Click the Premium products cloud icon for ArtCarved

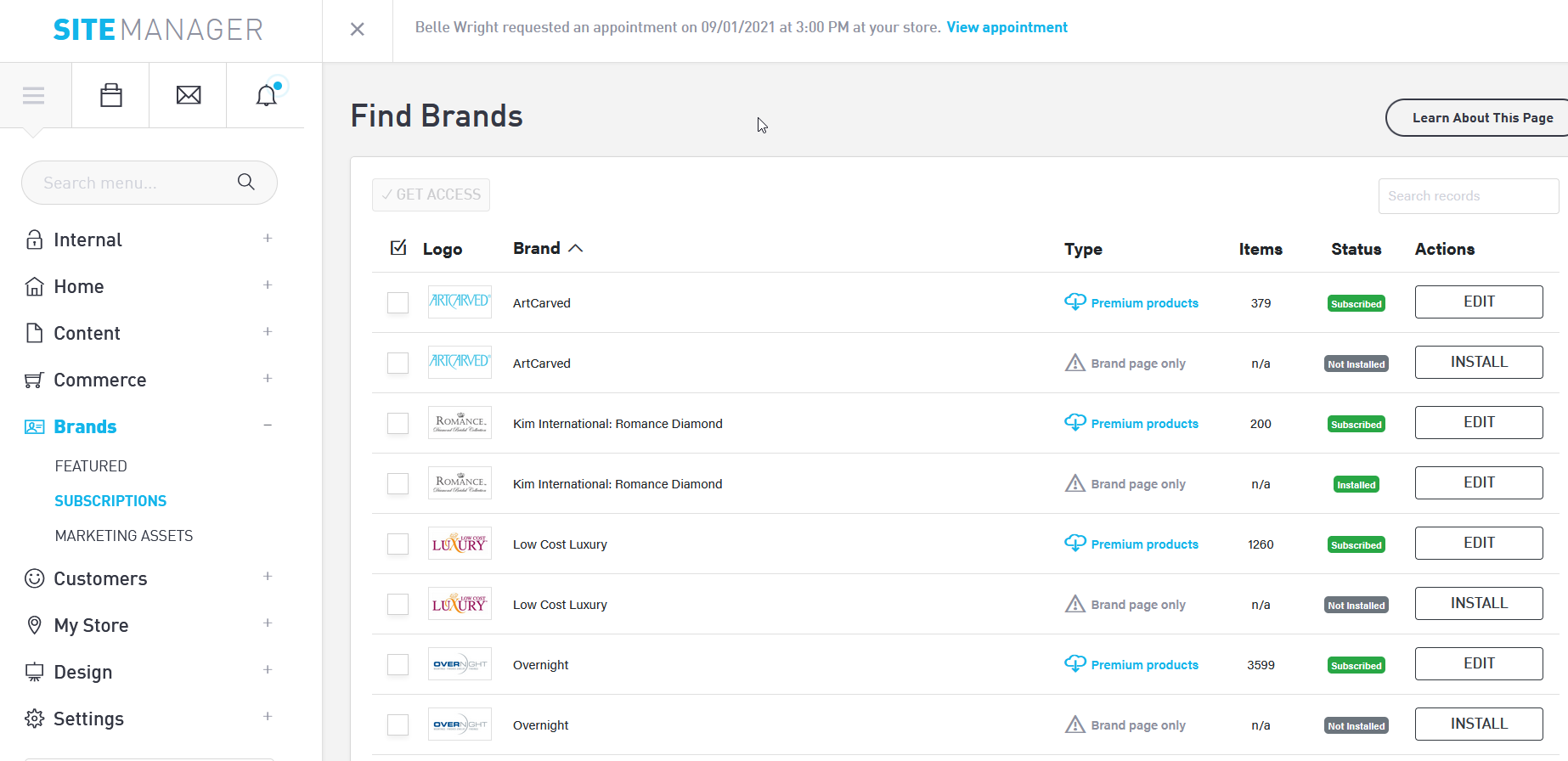tap(1075, 302)
